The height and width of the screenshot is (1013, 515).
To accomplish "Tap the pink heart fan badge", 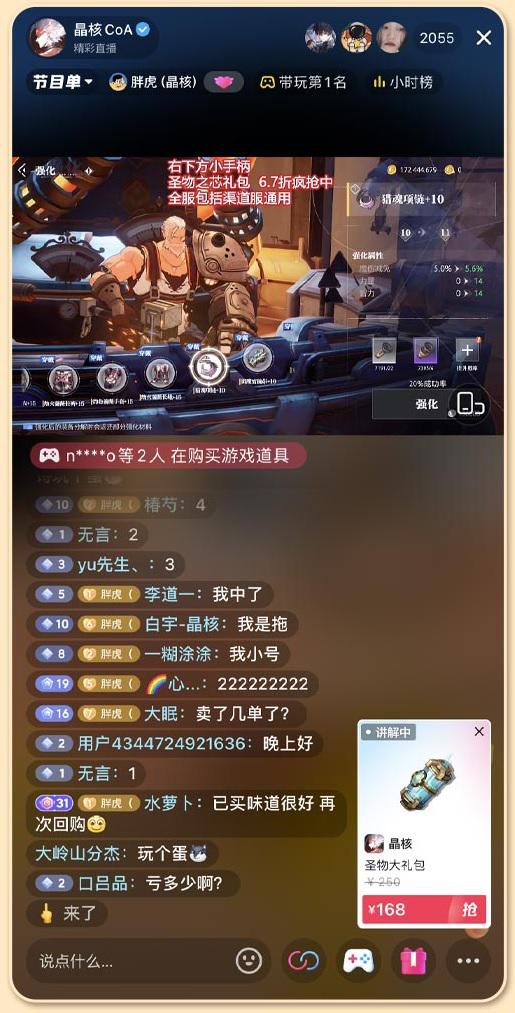I will [224, 82].
